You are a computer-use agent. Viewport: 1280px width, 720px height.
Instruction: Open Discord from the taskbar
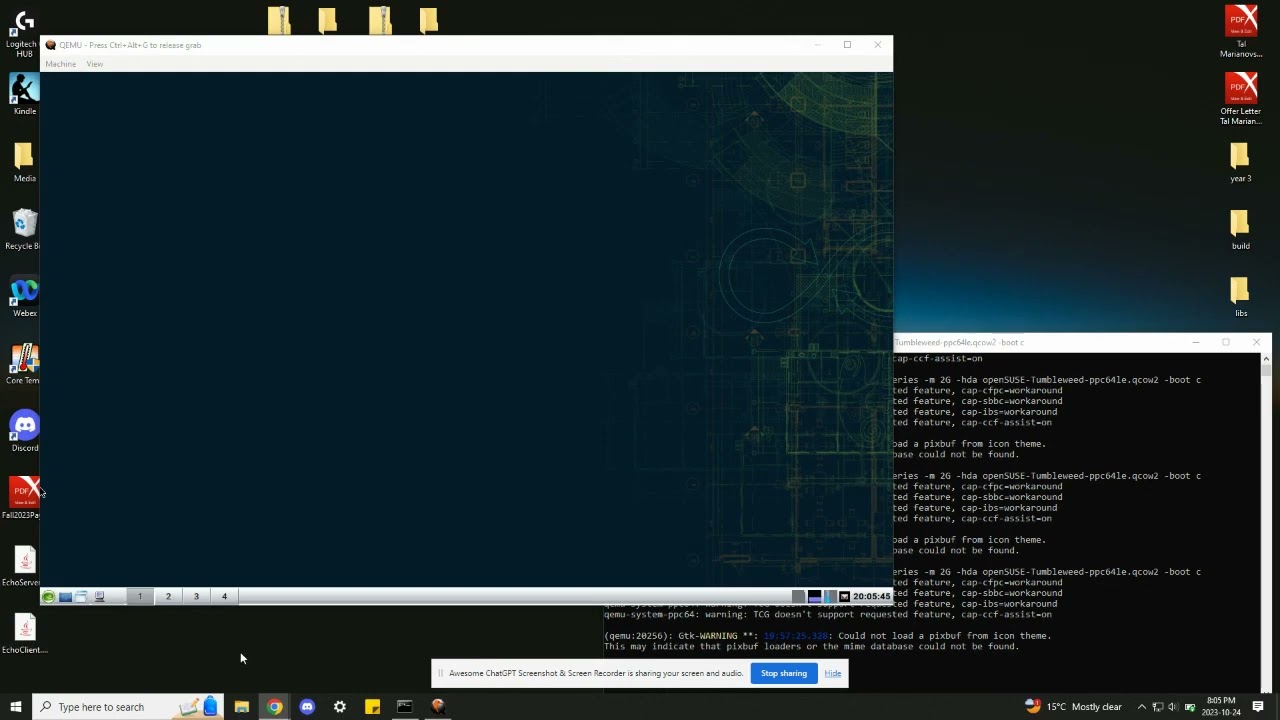[x=307, y=707]
